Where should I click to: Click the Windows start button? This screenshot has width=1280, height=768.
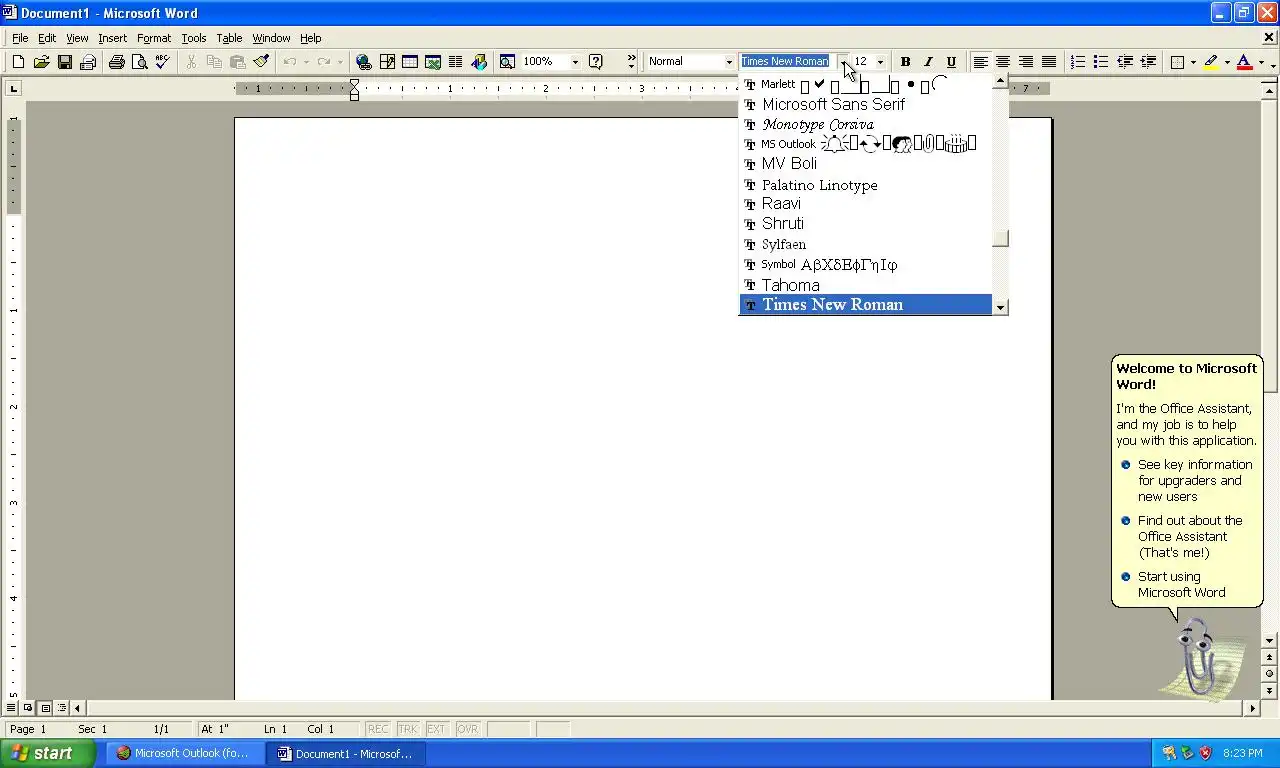[x=48, y=753]
